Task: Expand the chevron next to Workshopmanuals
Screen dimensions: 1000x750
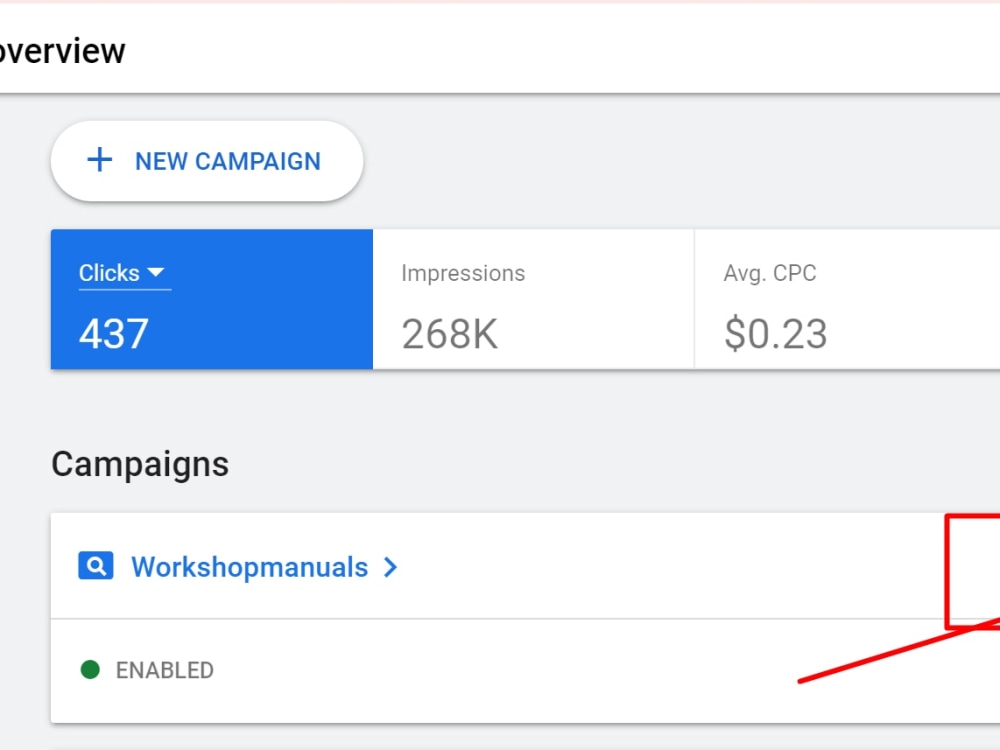Action: [390, 567]
